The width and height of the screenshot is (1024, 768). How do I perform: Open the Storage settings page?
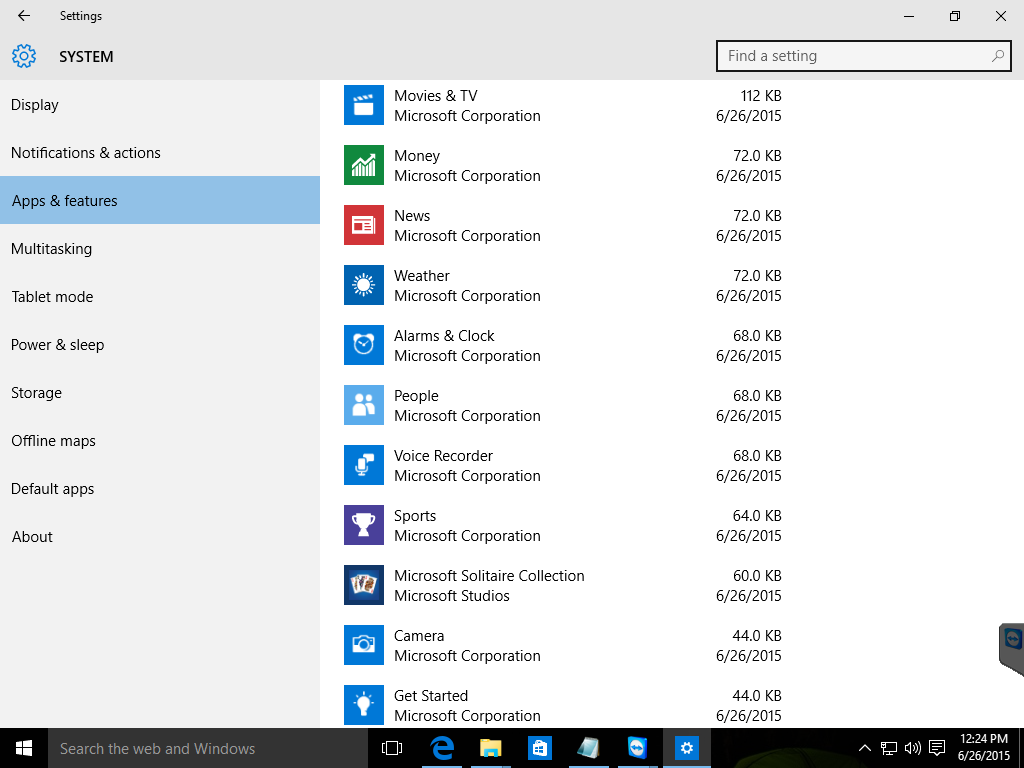160,392
